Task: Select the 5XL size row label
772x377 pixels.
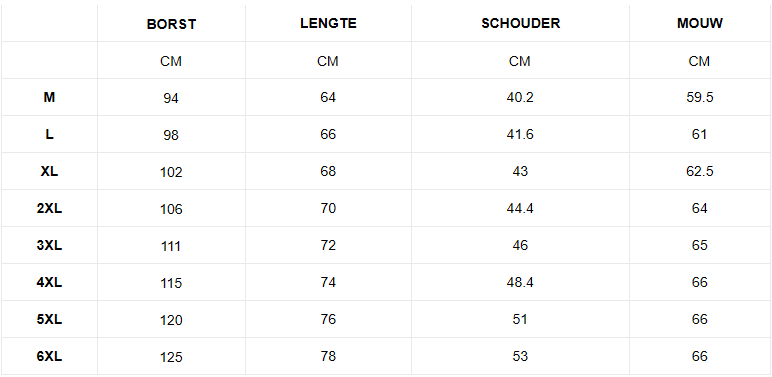Action: [x=49, y=319]
